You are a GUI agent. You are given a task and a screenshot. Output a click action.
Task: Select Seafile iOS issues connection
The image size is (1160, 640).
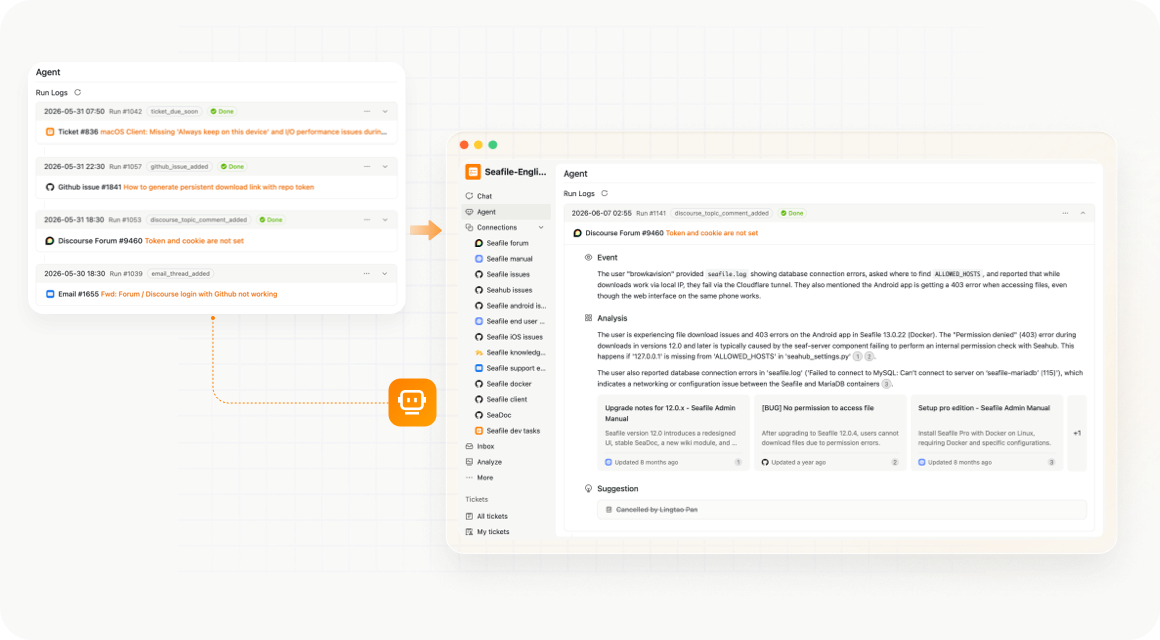(514, 337)
